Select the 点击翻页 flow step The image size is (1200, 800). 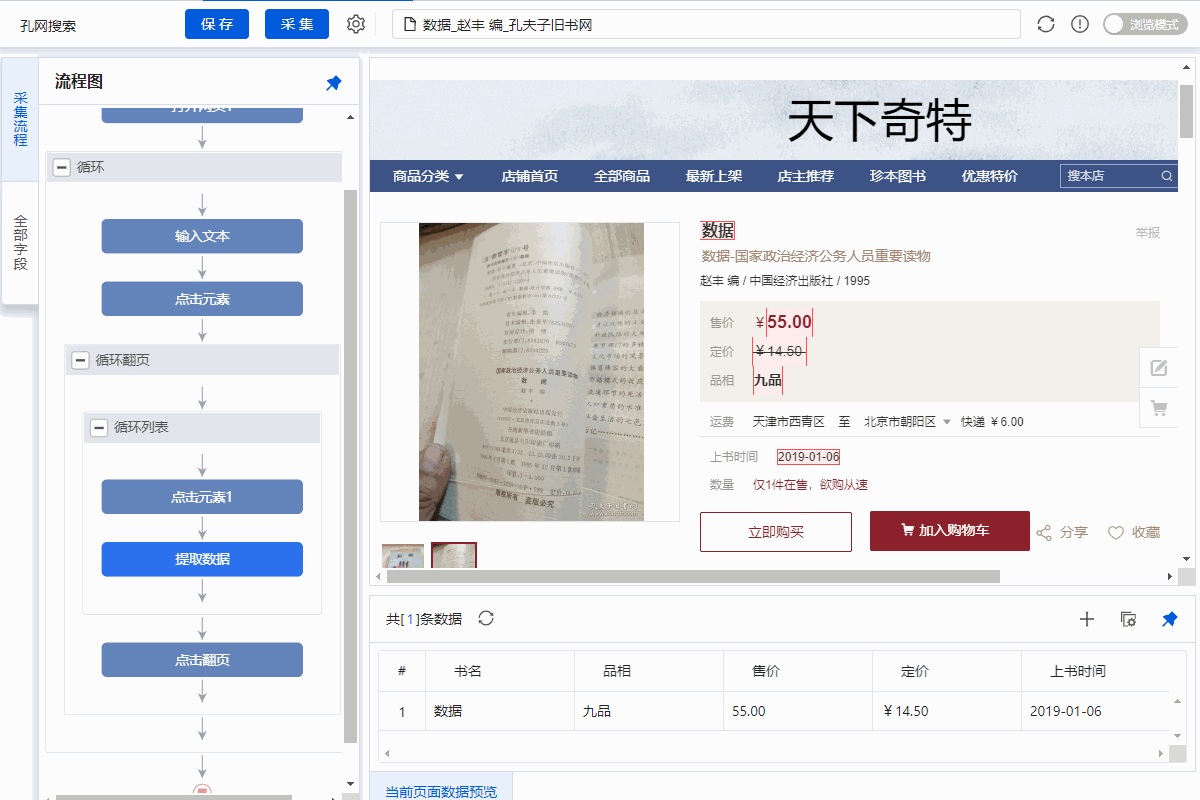pos(202,660)
